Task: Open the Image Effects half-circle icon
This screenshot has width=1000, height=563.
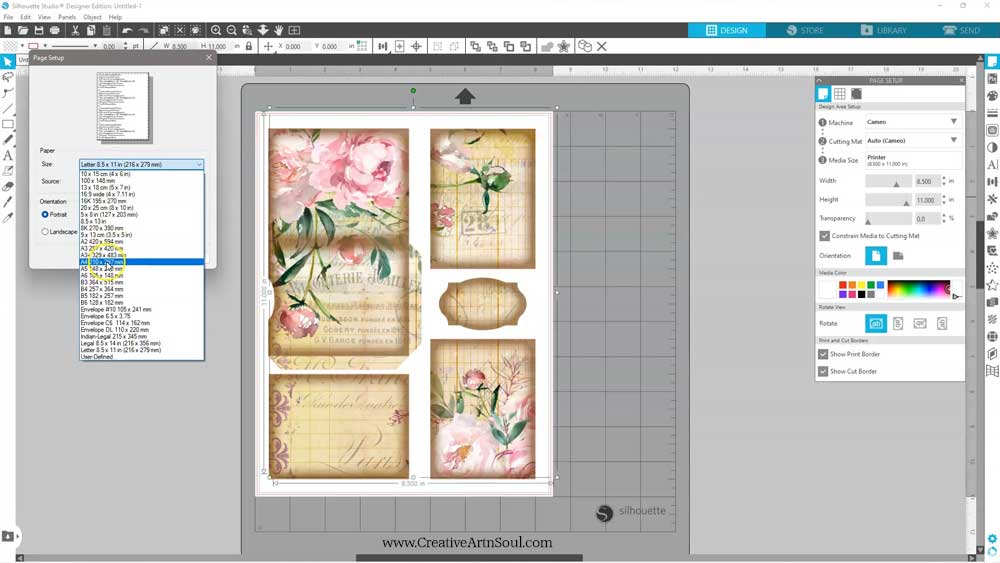Action: coord(992,147)
